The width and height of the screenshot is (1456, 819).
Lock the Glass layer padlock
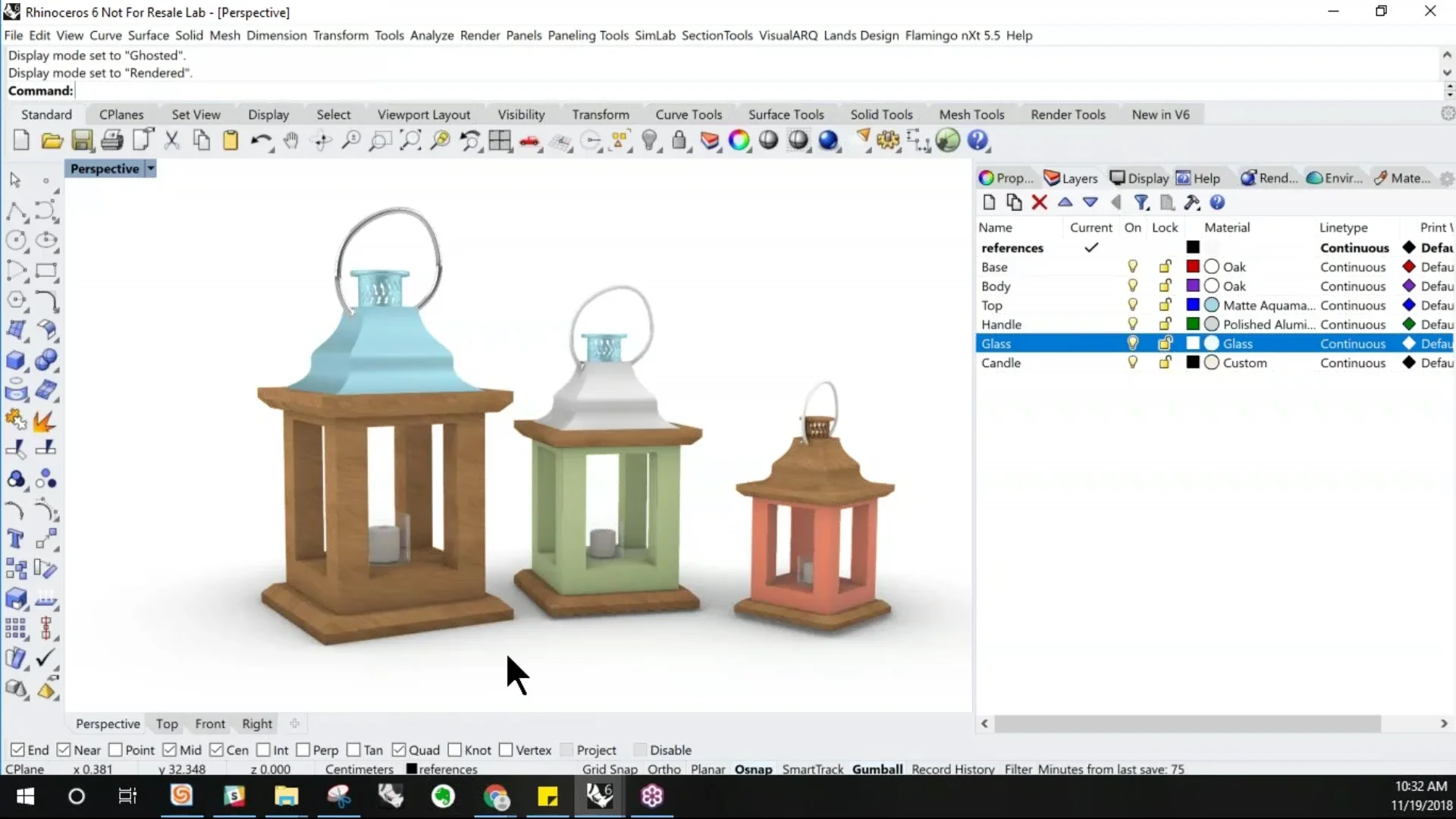click(1165, 343)
